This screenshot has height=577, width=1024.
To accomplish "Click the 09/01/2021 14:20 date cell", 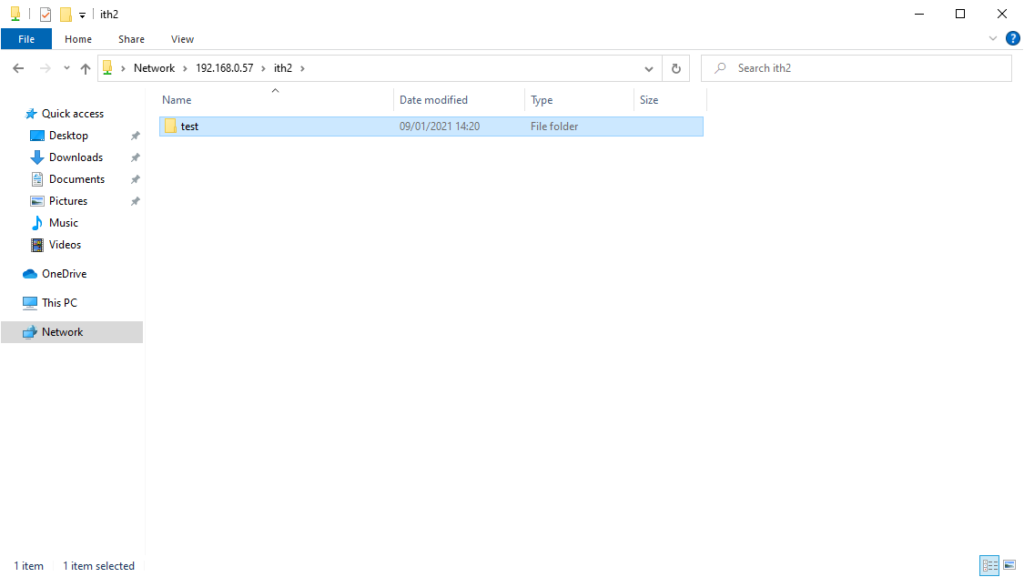I will click(440, 127).
